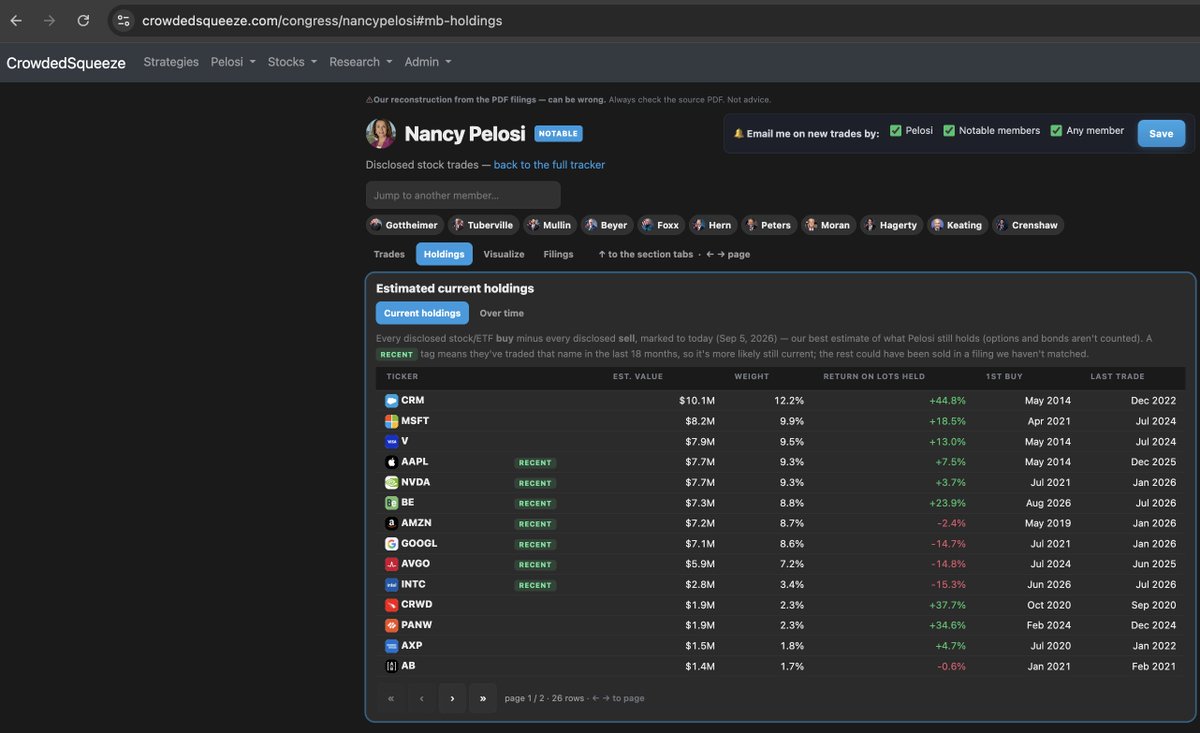
Task: Select the AB ticker logo icon
Action: tap(391, 666)
